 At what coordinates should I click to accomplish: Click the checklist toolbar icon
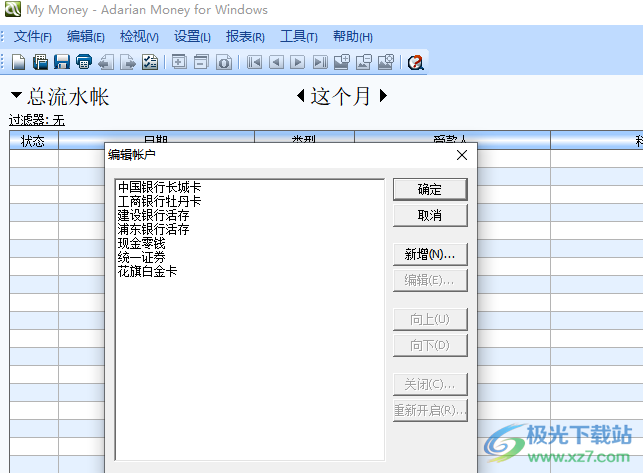(150, 62)
